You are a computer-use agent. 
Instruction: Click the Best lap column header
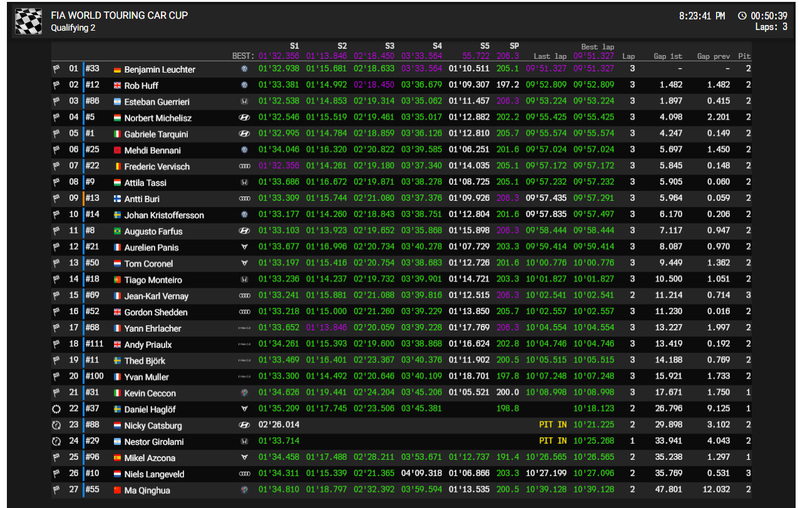(597, 46)
